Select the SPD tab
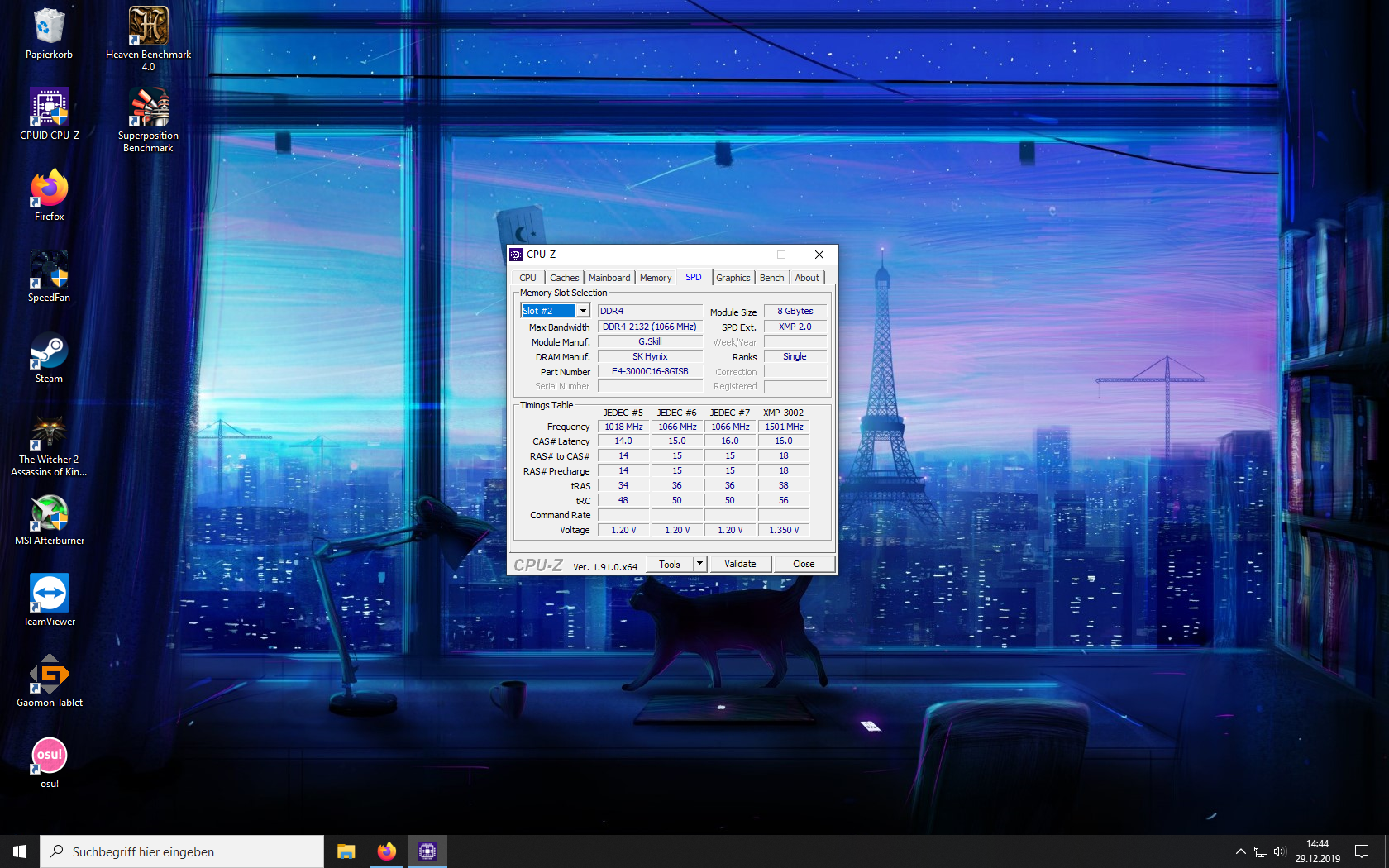 694,277
